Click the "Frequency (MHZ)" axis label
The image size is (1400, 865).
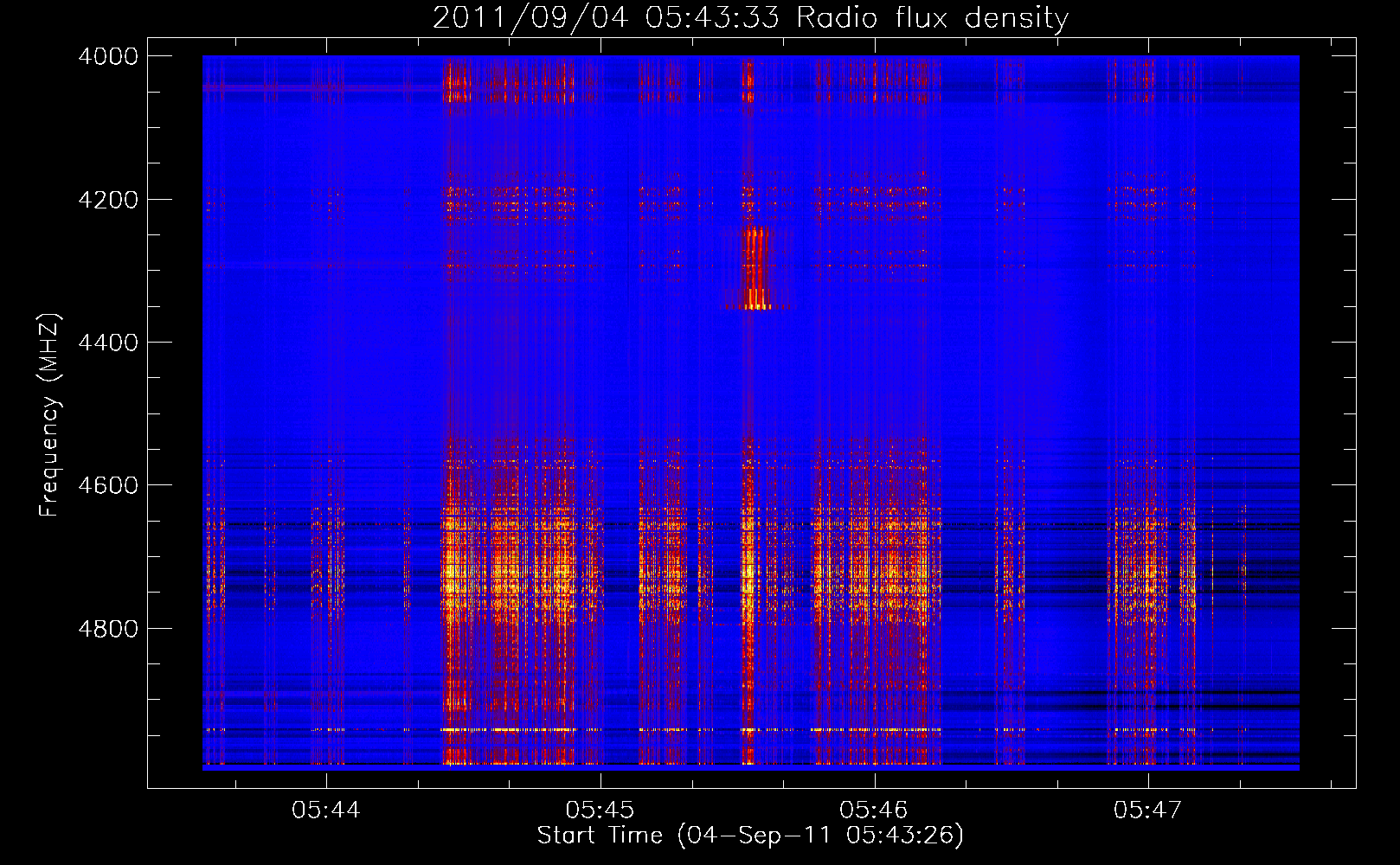pos(49,415)
